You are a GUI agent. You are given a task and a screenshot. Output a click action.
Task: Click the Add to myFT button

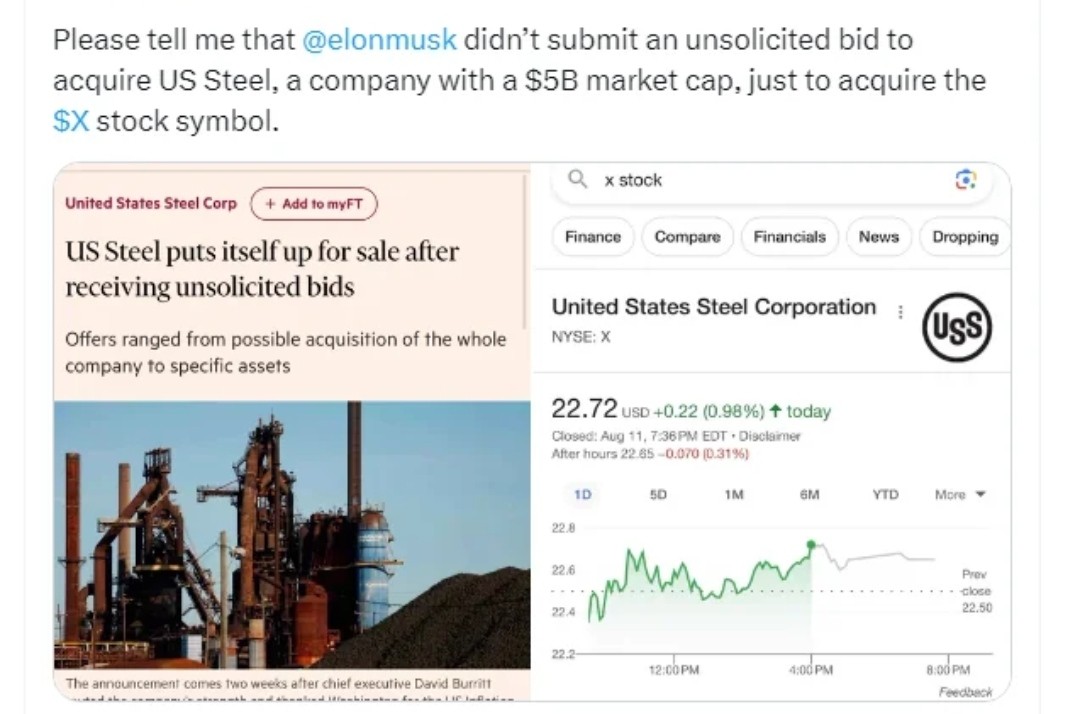click(x=314, y=204)
